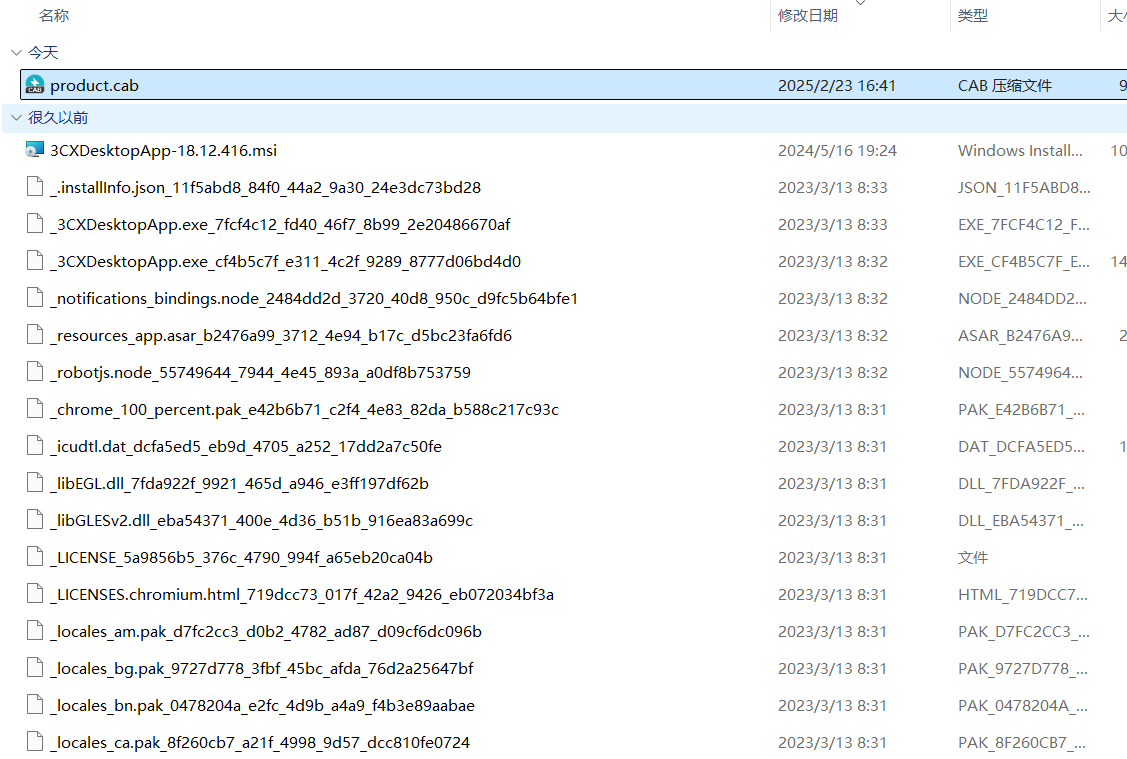This screenshot has height=759, width=1127.
Task: Select _libEGL.dll_7fda922f file name
Action: coord(239,484)
